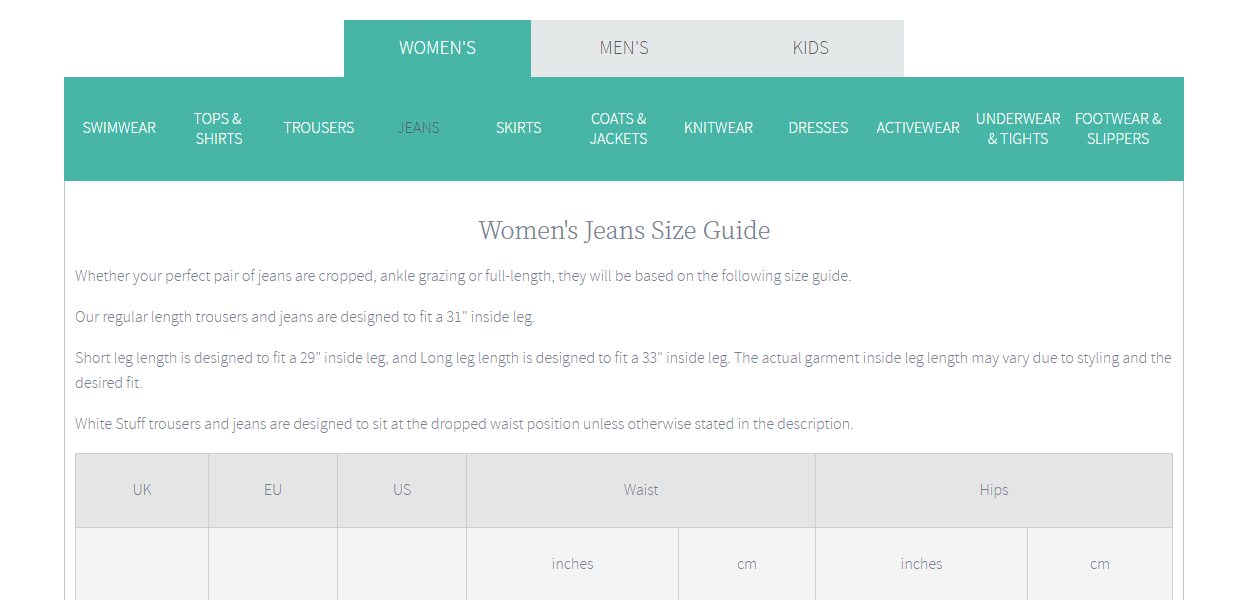Select the Jeans category

[418, 128]
